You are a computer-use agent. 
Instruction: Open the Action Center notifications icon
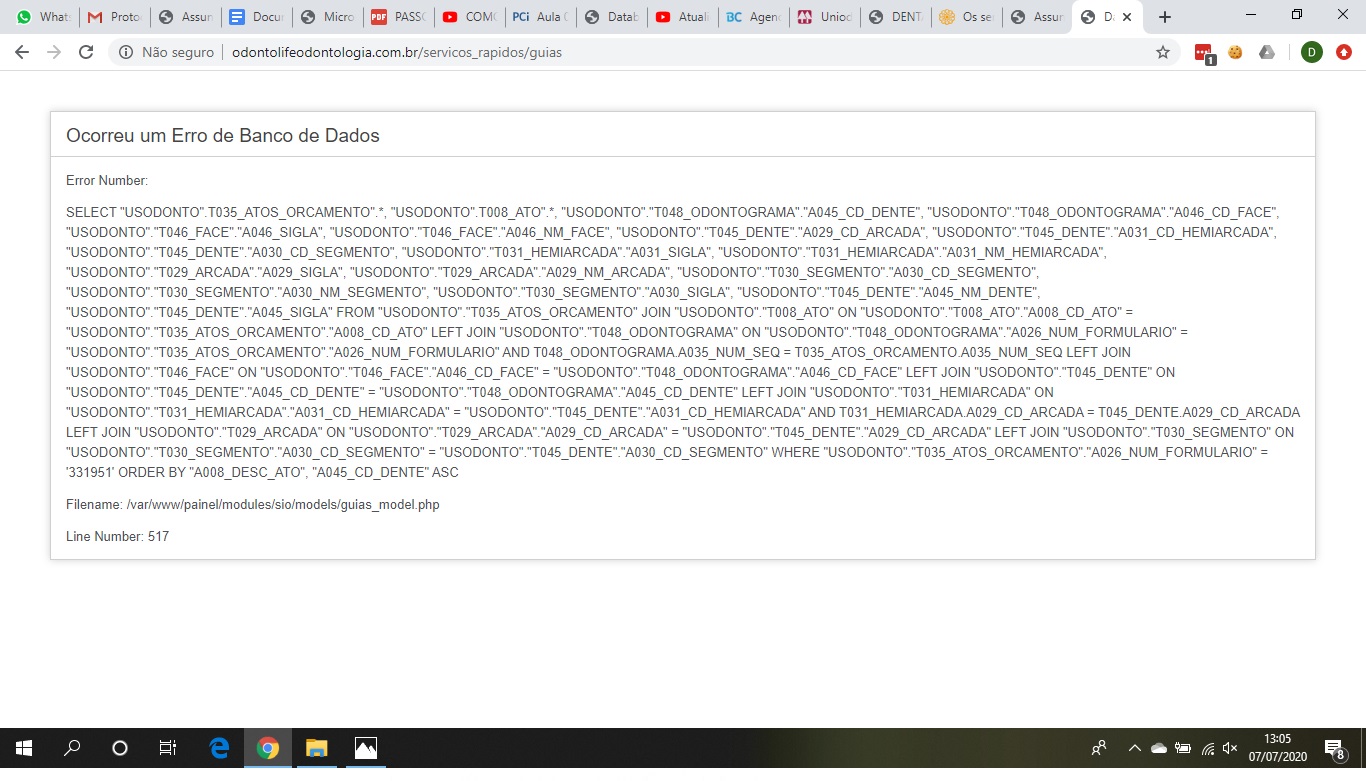click(1334, 748)
